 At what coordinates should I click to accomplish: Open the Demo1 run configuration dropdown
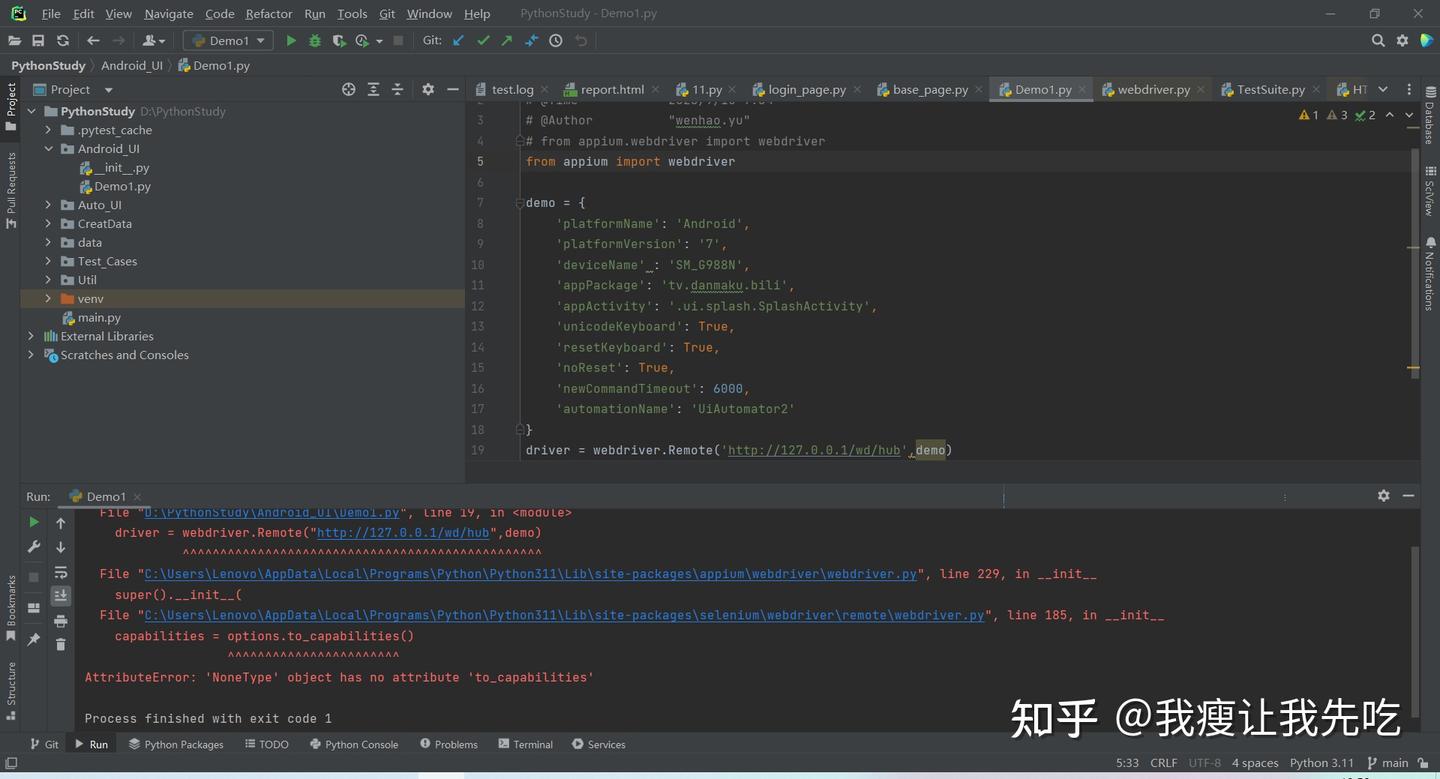pos(229,41)
